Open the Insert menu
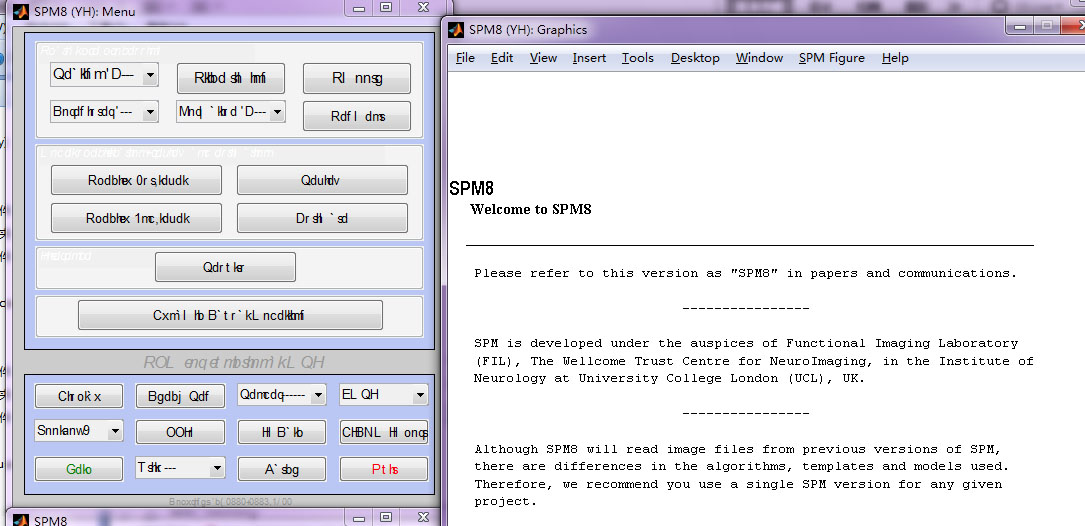Screen dimensions: 1085x526 point(589,58)
